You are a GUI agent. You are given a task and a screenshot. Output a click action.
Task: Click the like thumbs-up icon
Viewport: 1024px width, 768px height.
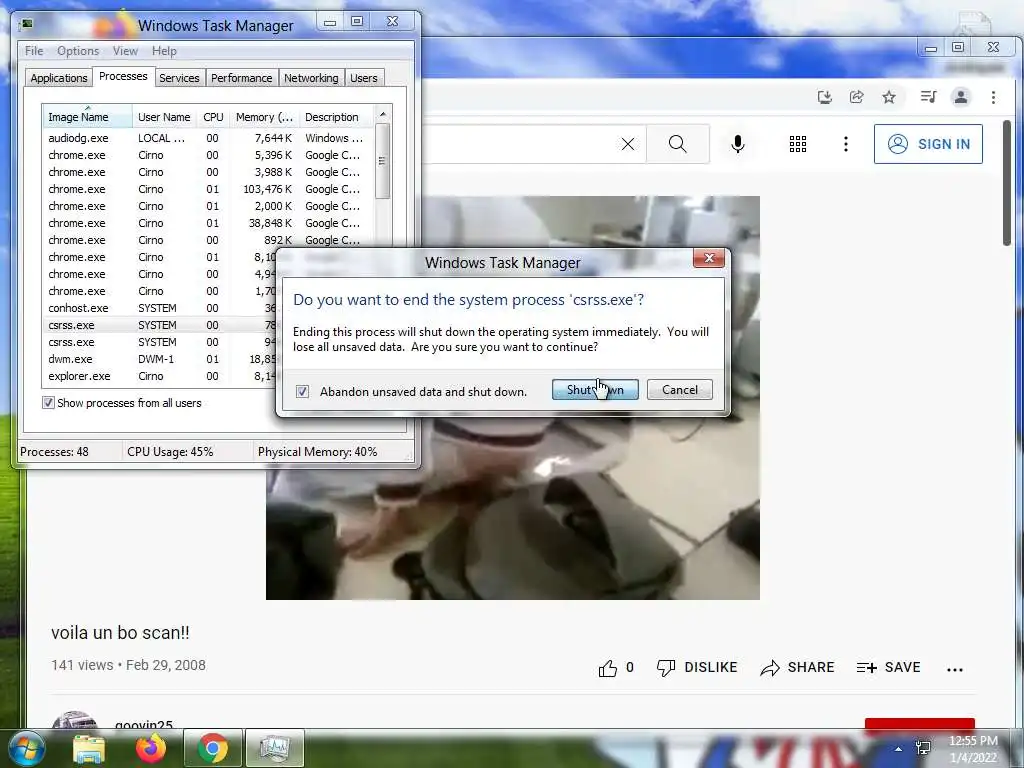tap(607, 668)
